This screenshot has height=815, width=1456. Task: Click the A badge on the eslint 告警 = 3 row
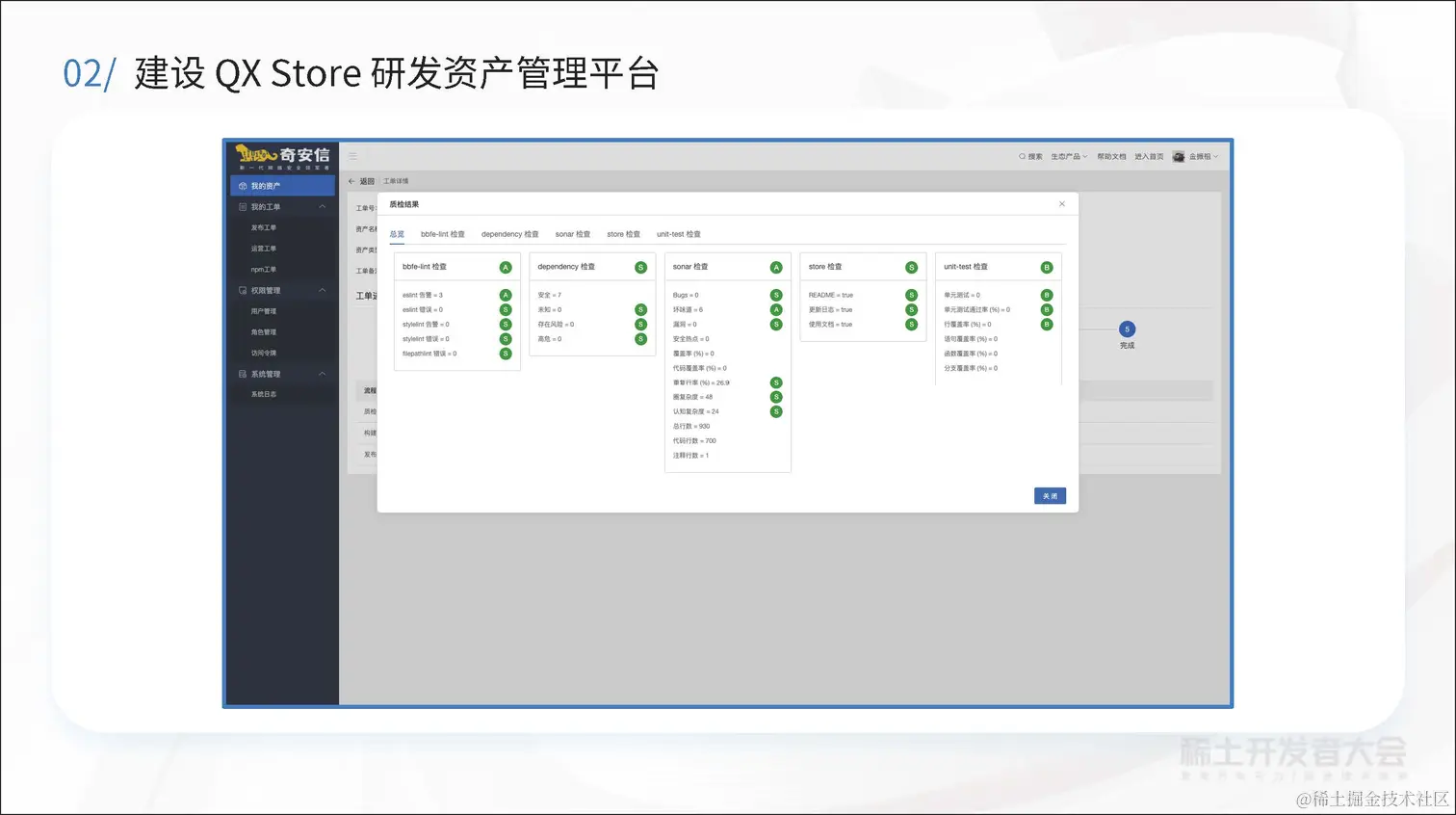[x=506, y=295]
